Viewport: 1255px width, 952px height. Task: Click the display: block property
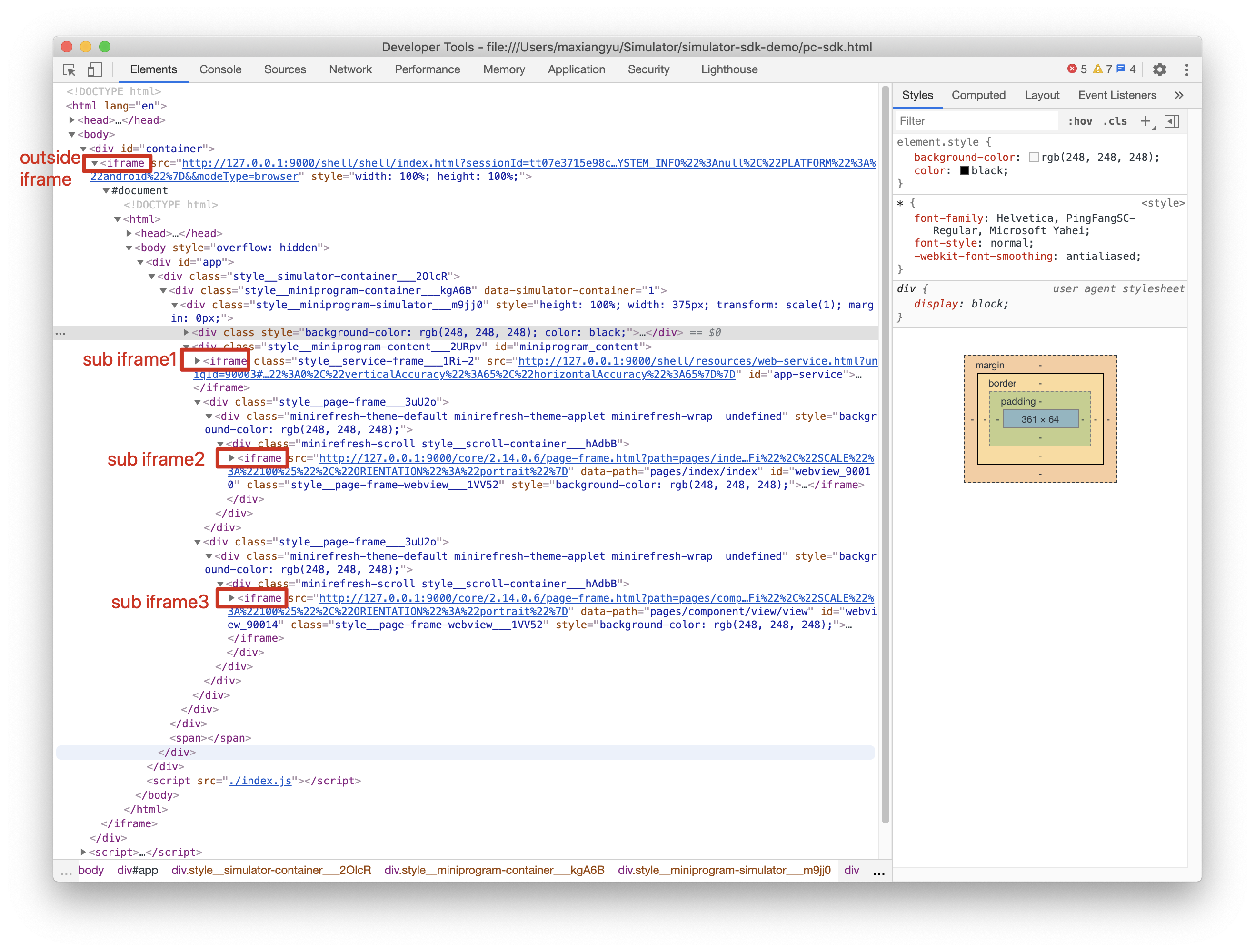coord(961,305)
